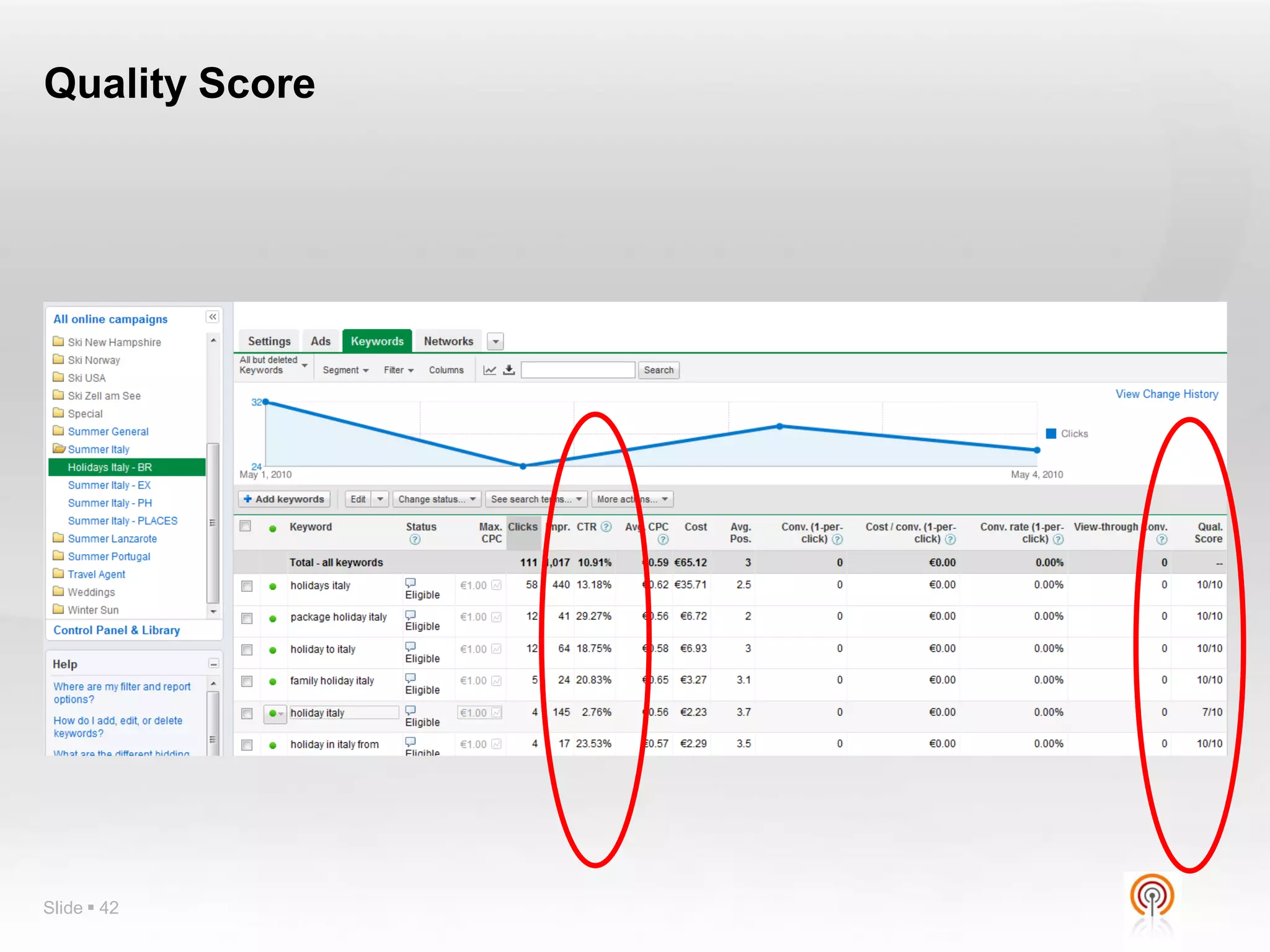Click bid chart icon for holiday to italy
The height and width of the screenshot is (952, 1270).
click(x=496, y=649)
